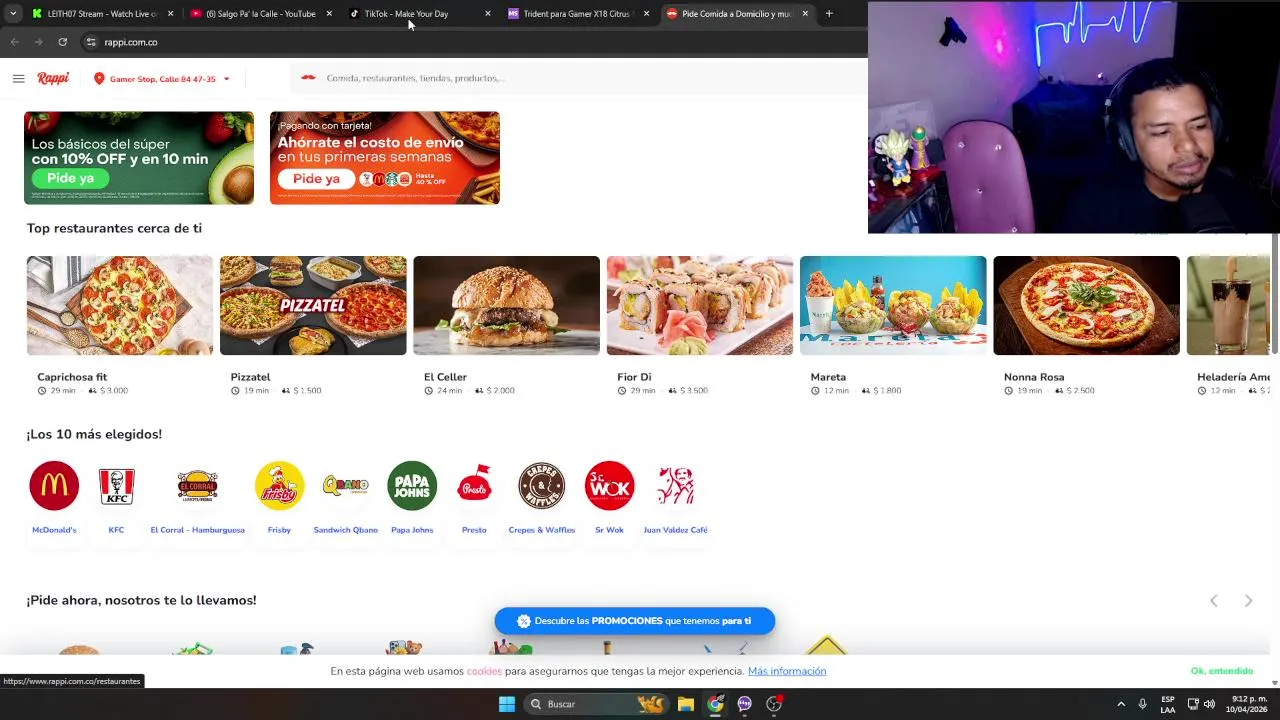Image resolution: width=1280 pixels, height=720 pixels.
Task: Switch ESP LAA keyboard language
Action: [1168, 704]
